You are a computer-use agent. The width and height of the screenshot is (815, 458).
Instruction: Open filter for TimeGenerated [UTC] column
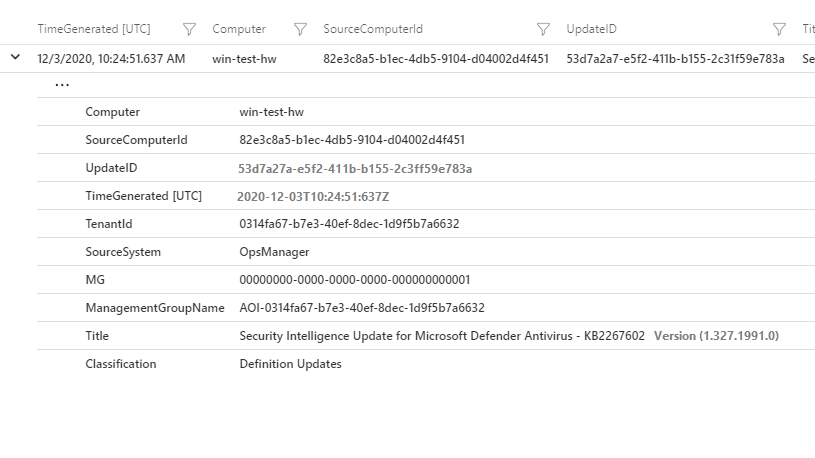pos(190,30)
